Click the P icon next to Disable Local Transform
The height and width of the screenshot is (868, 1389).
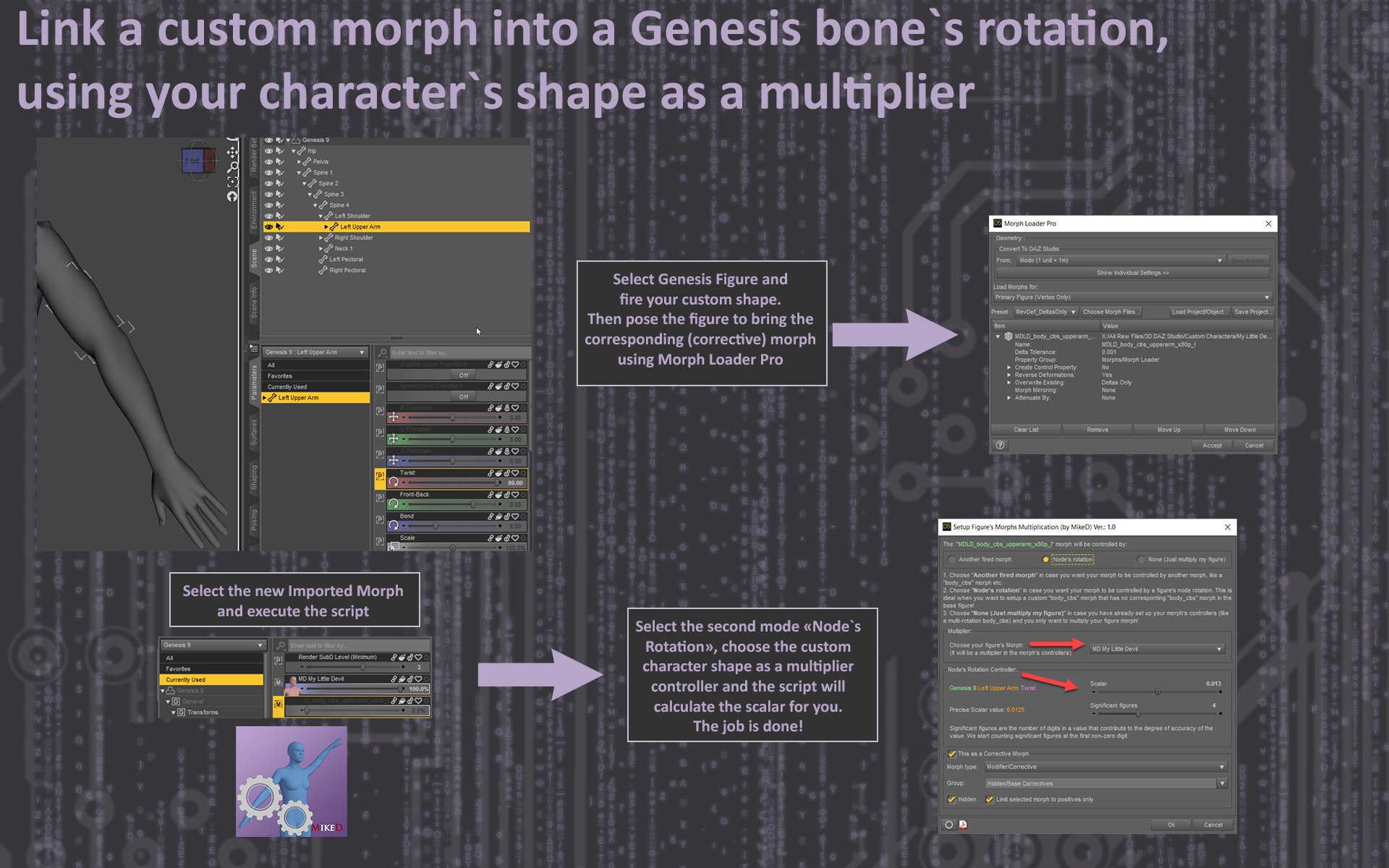click(381, 367)
